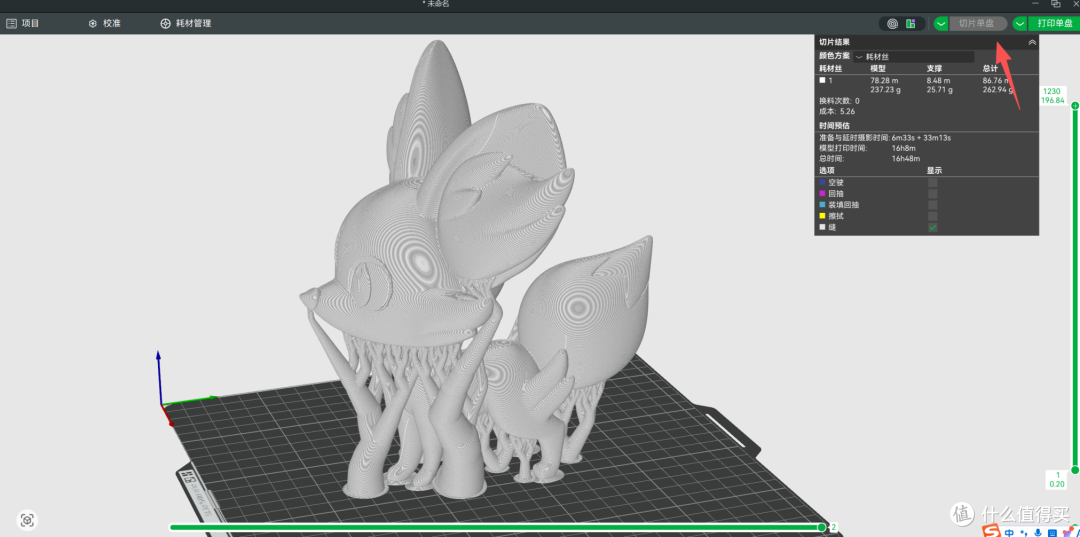
Task: Click the camera view icon at bottom-left corner
Action: coord(27,520)
